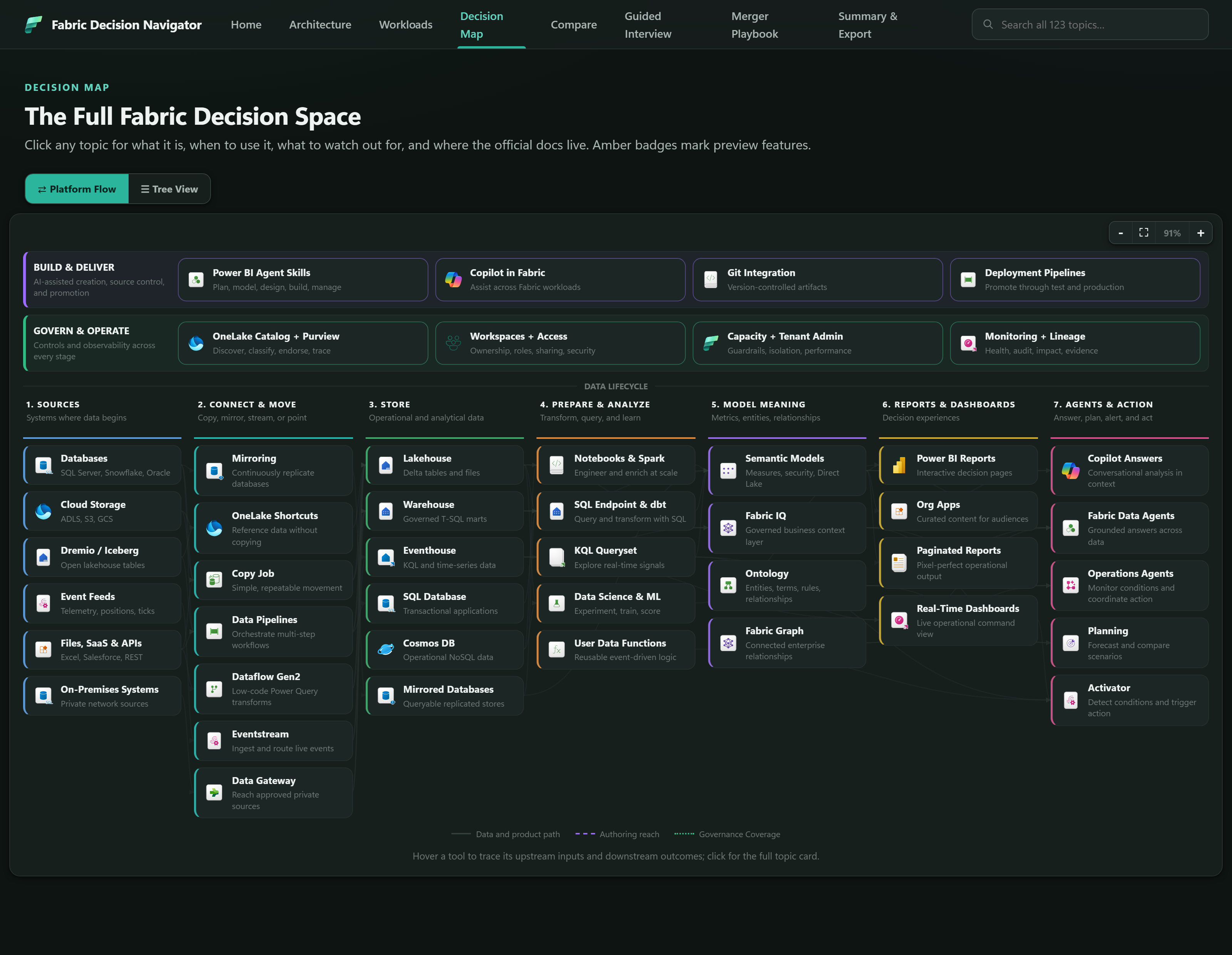Open the Fabric Graph card

pyautogui.click(x=787, y=643)
